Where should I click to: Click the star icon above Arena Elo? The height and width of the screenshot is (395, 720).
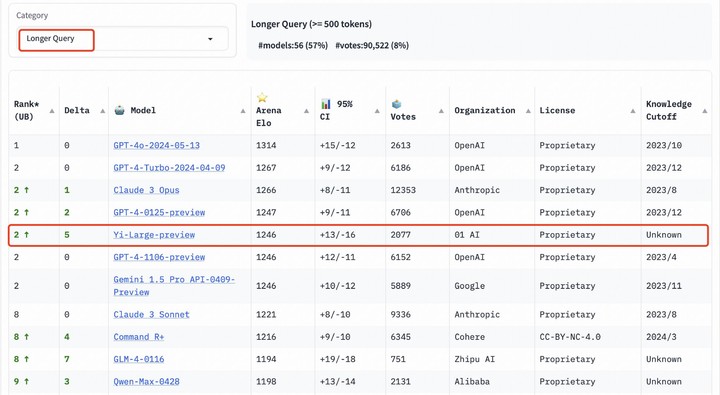click(x=262, y=97)
